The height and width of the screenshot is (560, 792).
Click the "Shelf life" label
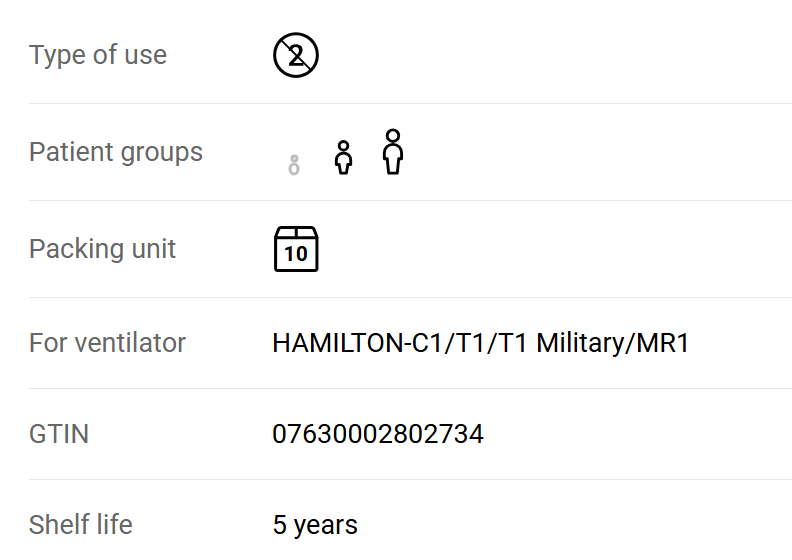pos(80,525)
